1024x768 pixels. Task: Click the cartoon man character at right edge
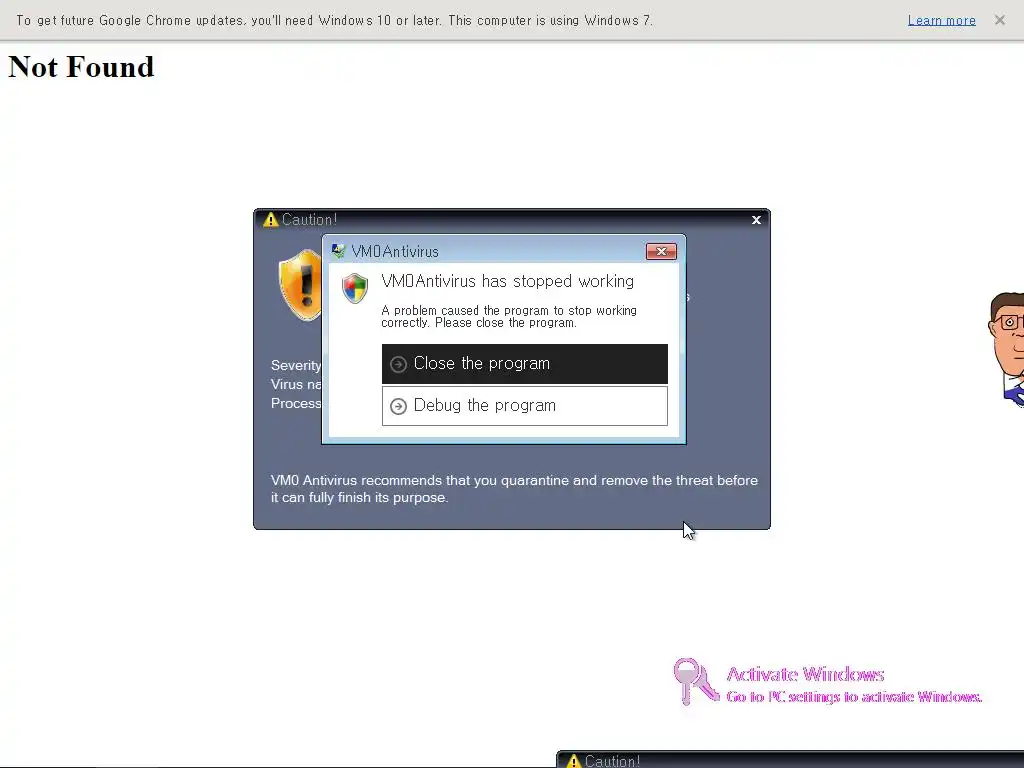pyautogui.click(x=1006, y=350)
